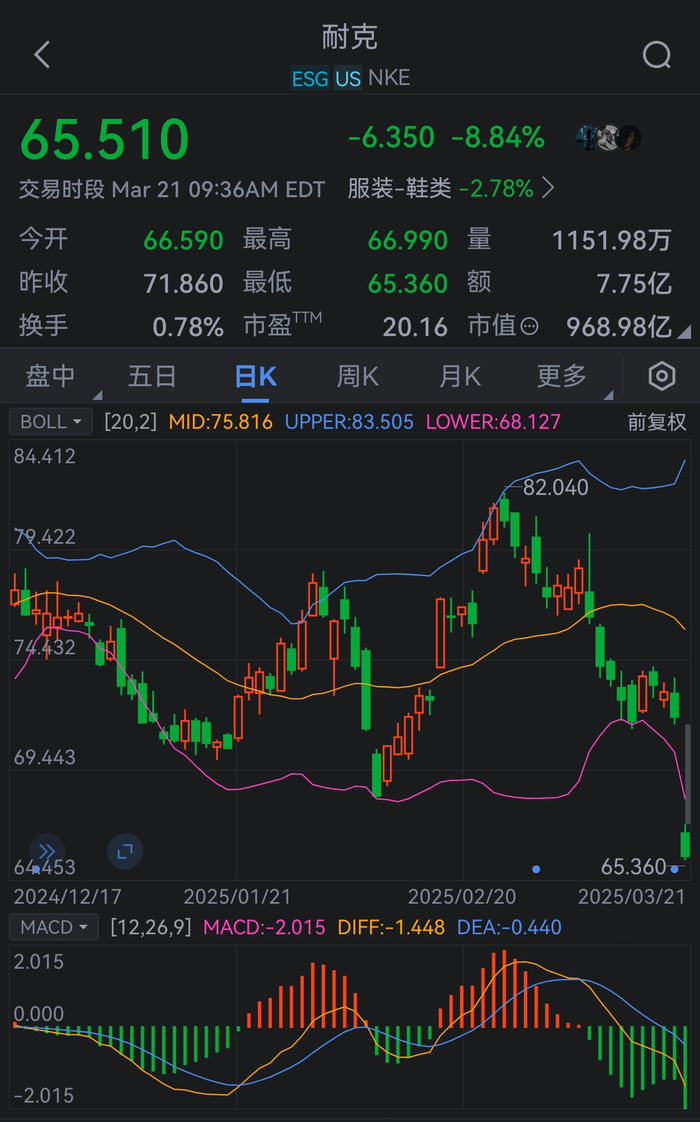Screen dimensions: 700x1122
Task: Tap the percent change -8.84%
Action: point(498,137)
